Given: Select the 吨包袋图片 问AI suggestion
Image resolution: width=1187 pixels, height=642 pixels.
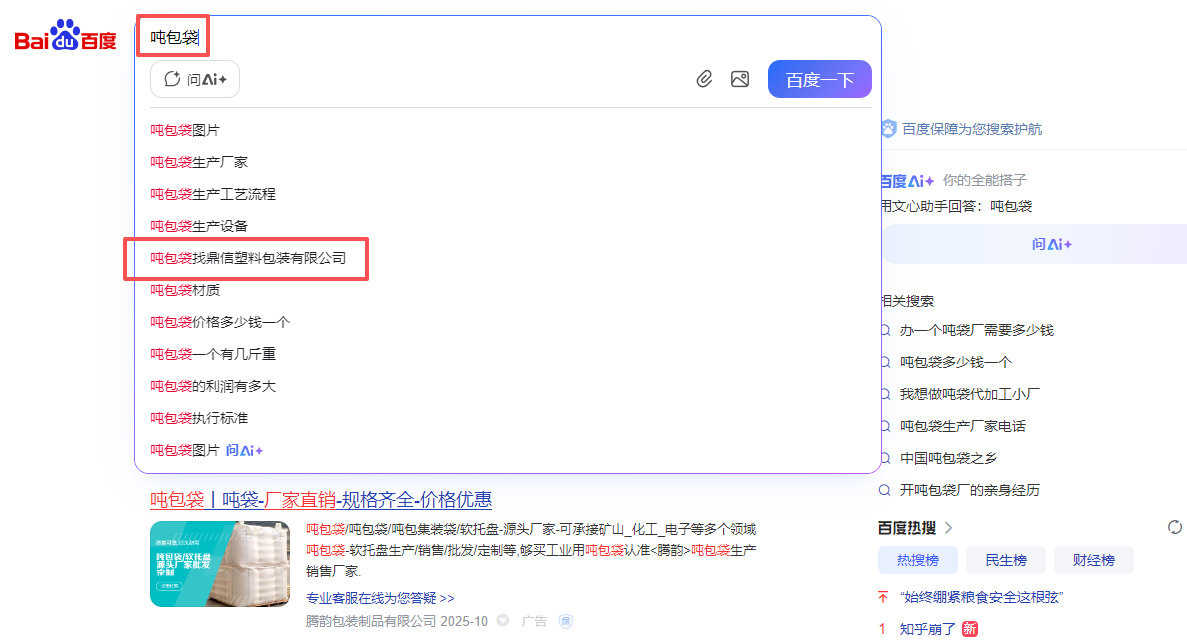Looking at the screenshot, I should coord(206,450).
